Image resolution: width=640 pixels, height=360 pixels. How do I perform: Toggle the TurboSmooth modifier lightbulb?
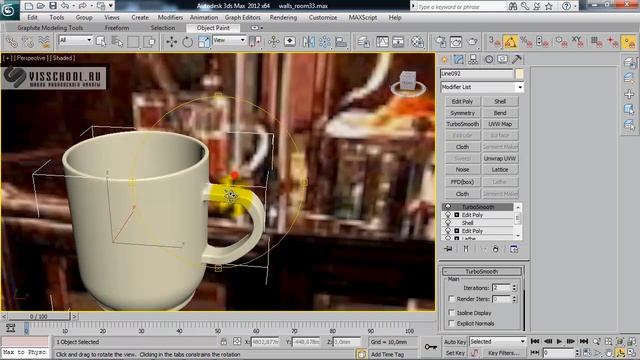(x=448, y=207)
